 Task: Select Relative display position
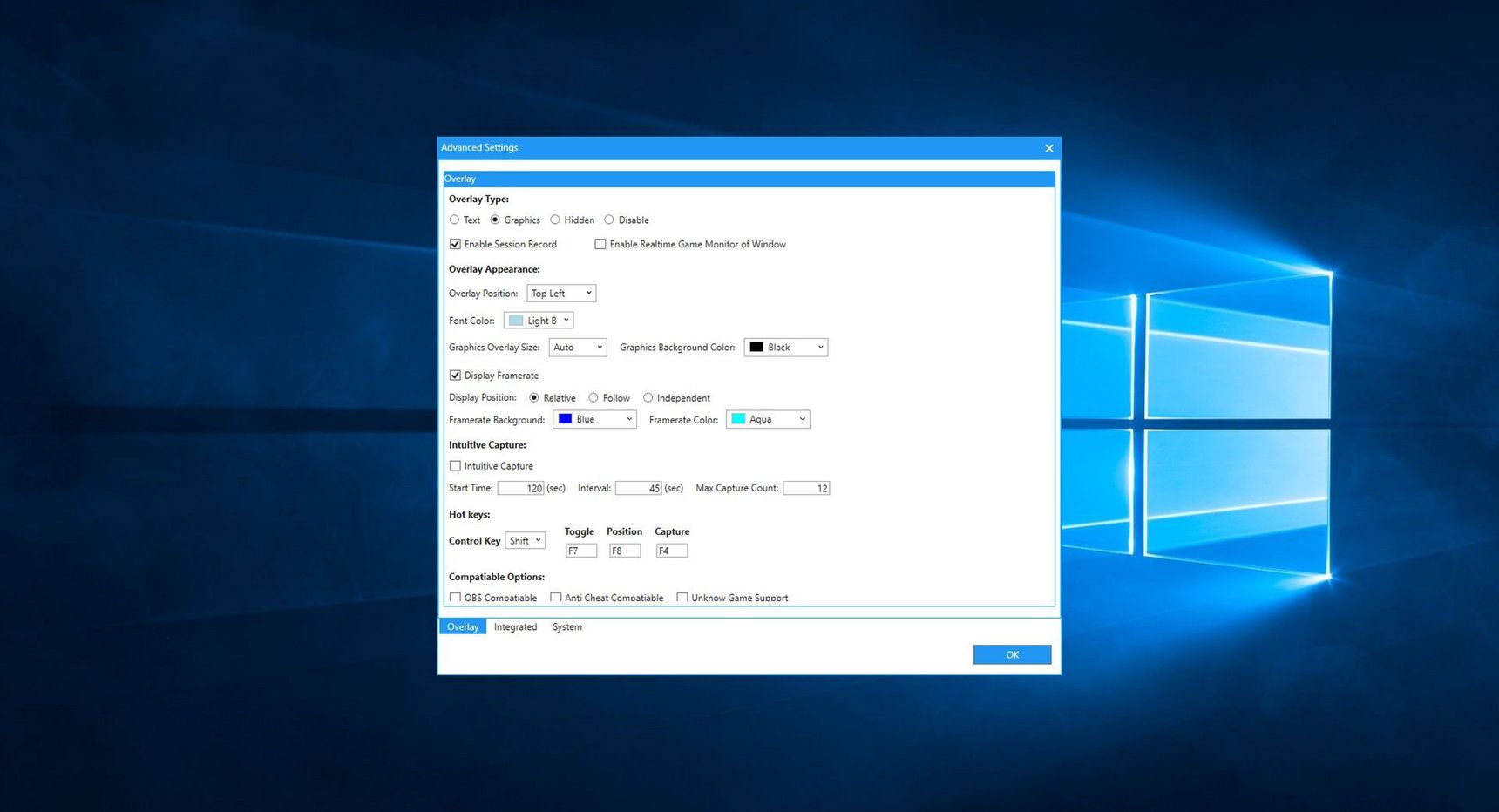(x=534, y=397)
